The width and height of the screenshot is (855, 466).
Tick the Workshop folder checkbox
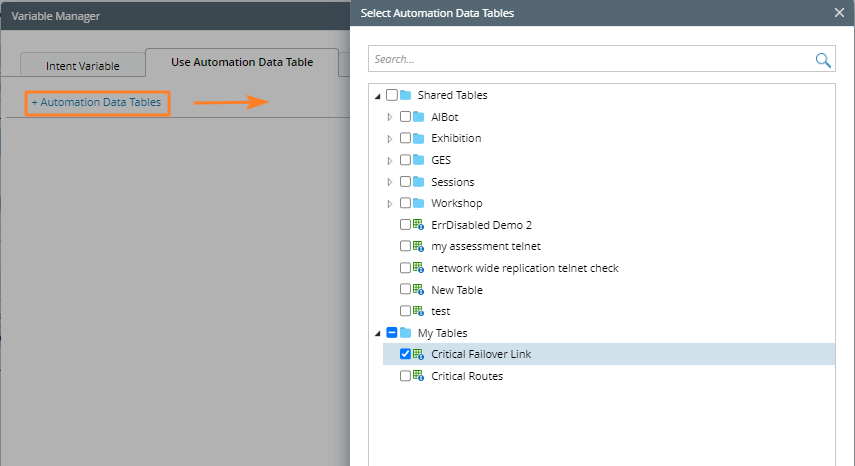point(405,203)
